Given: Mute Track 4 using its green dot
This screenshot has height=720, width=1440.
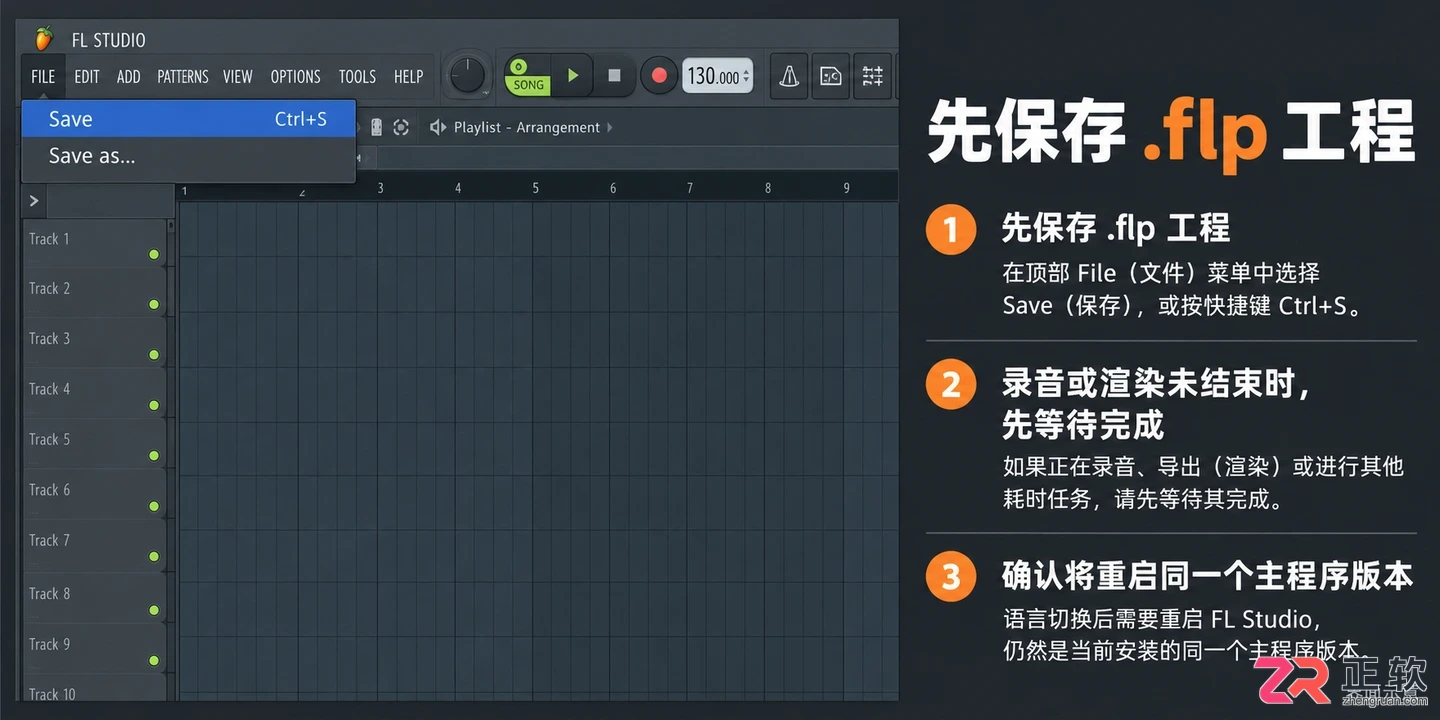Looking at the screenshot, I should (154, 405).
